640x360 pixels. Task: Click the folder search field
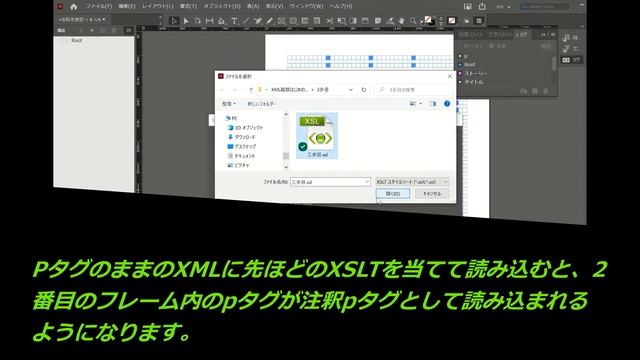tap(413, 90)
